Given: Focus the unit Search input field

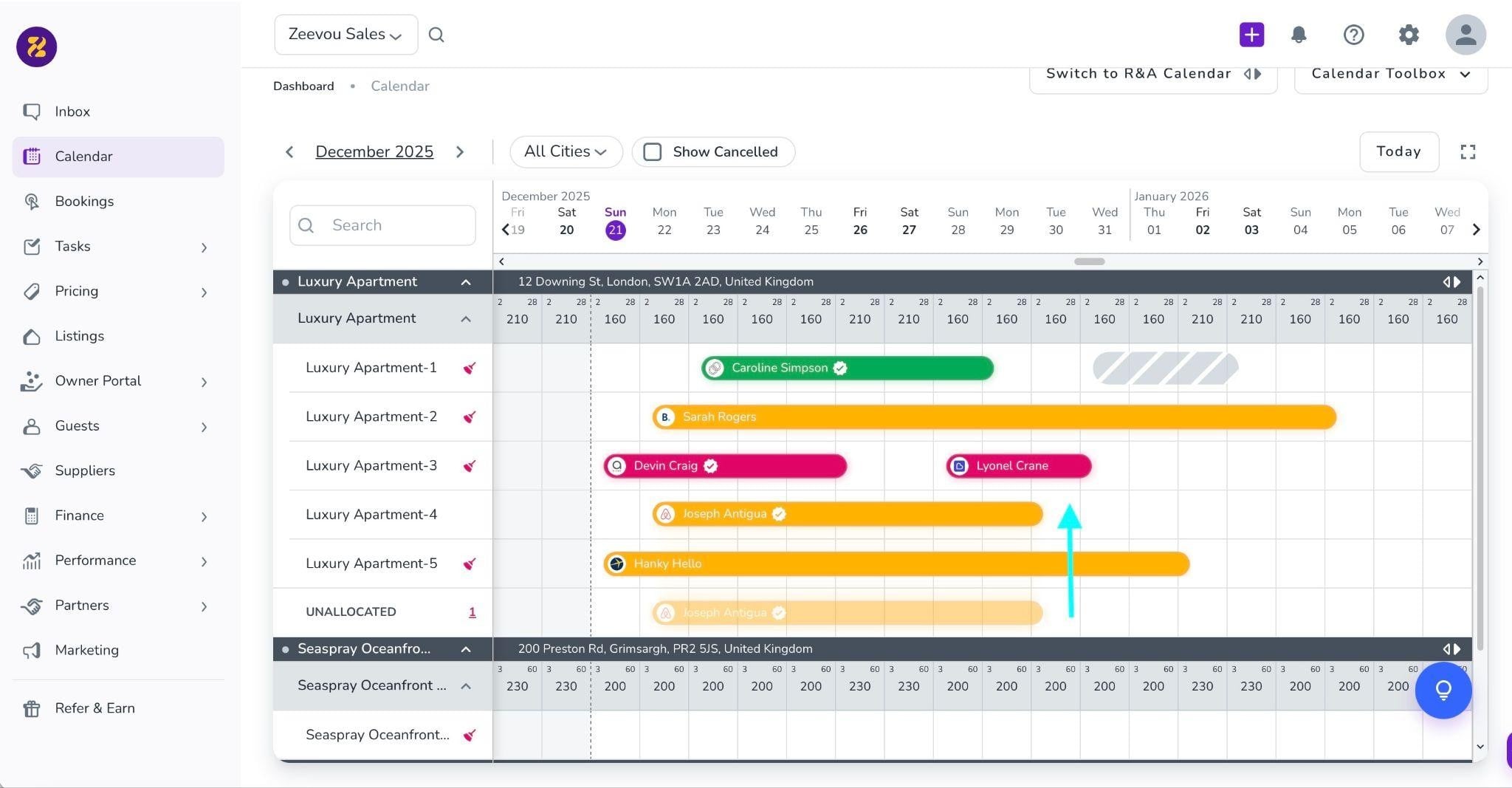Looking at the screenshot, I should coord(382,225).
